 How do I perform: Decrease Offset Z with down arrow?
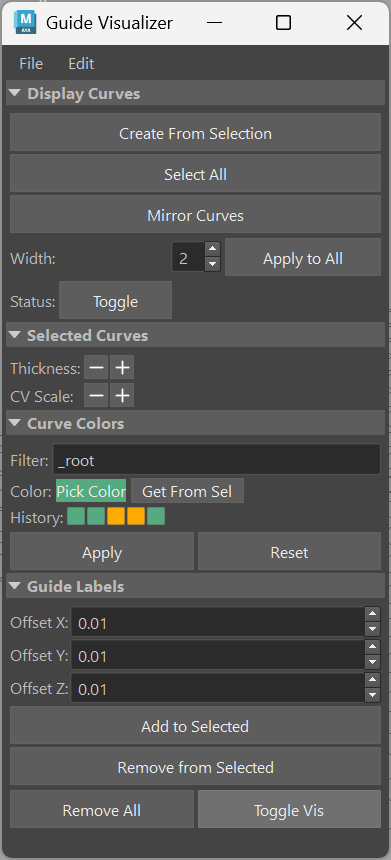click(372, 695)
